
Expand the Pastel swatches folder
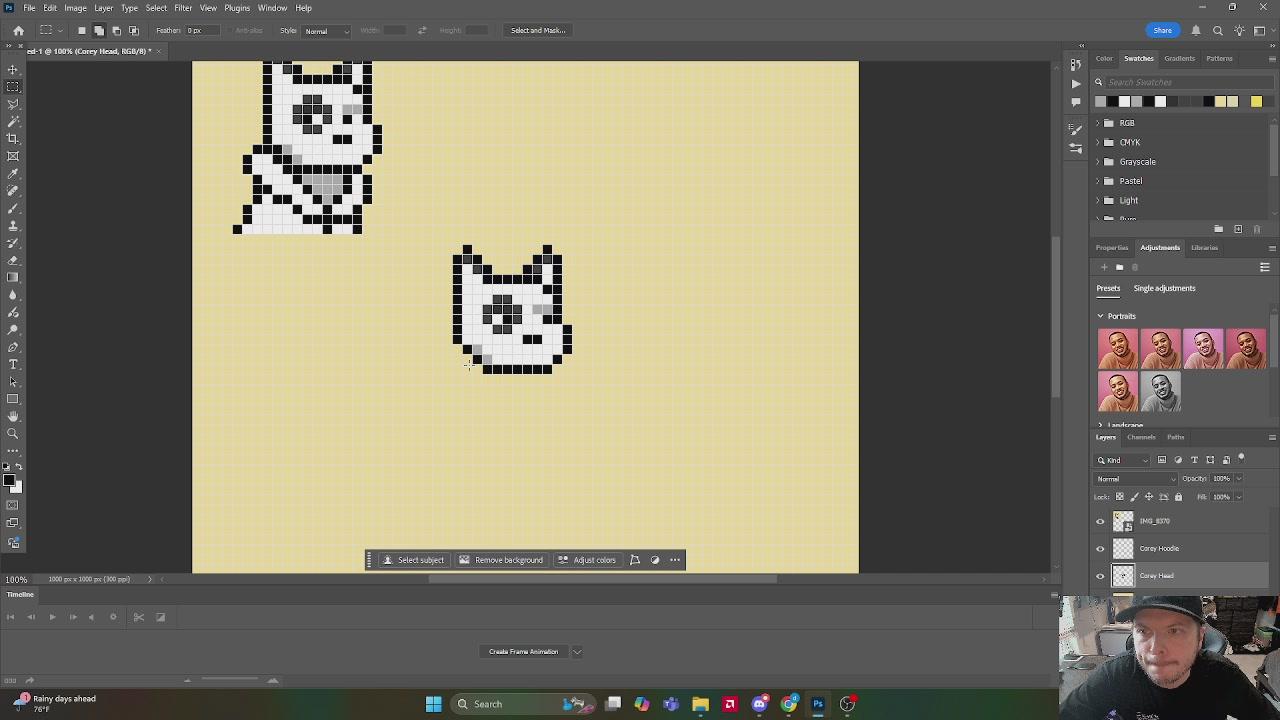point(1098,181)
